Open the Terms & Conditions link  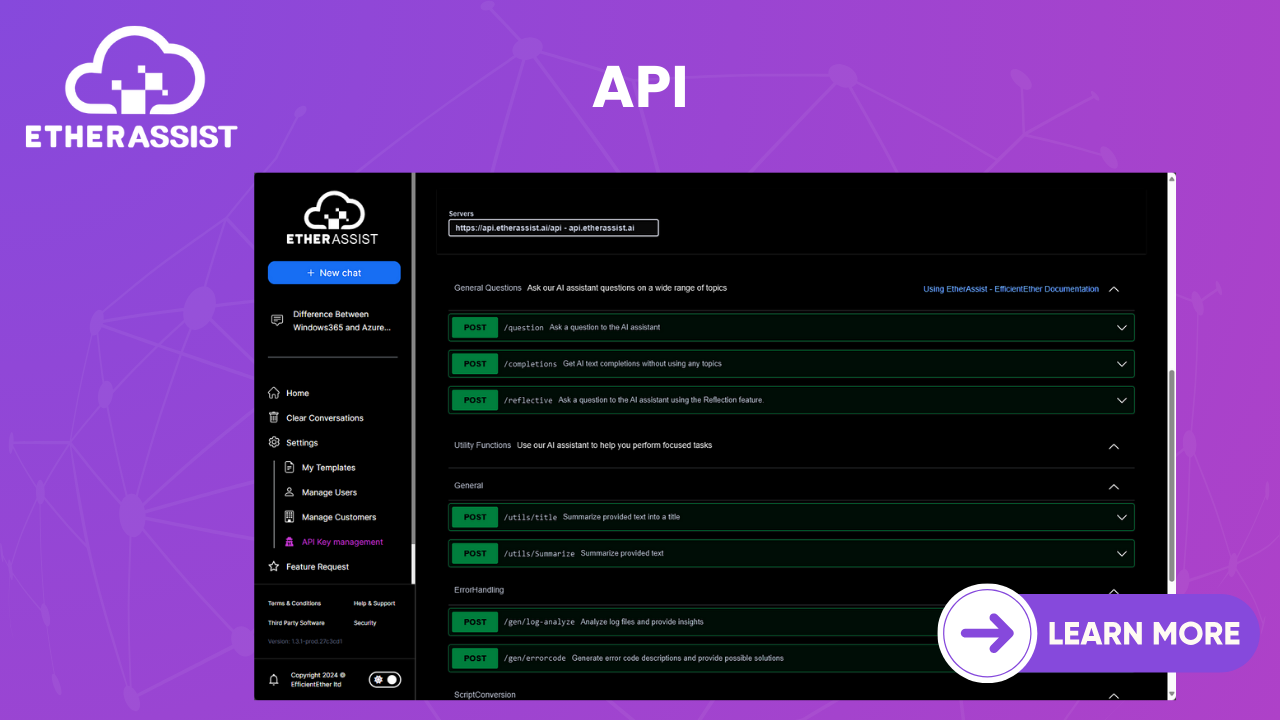[294, 603]
